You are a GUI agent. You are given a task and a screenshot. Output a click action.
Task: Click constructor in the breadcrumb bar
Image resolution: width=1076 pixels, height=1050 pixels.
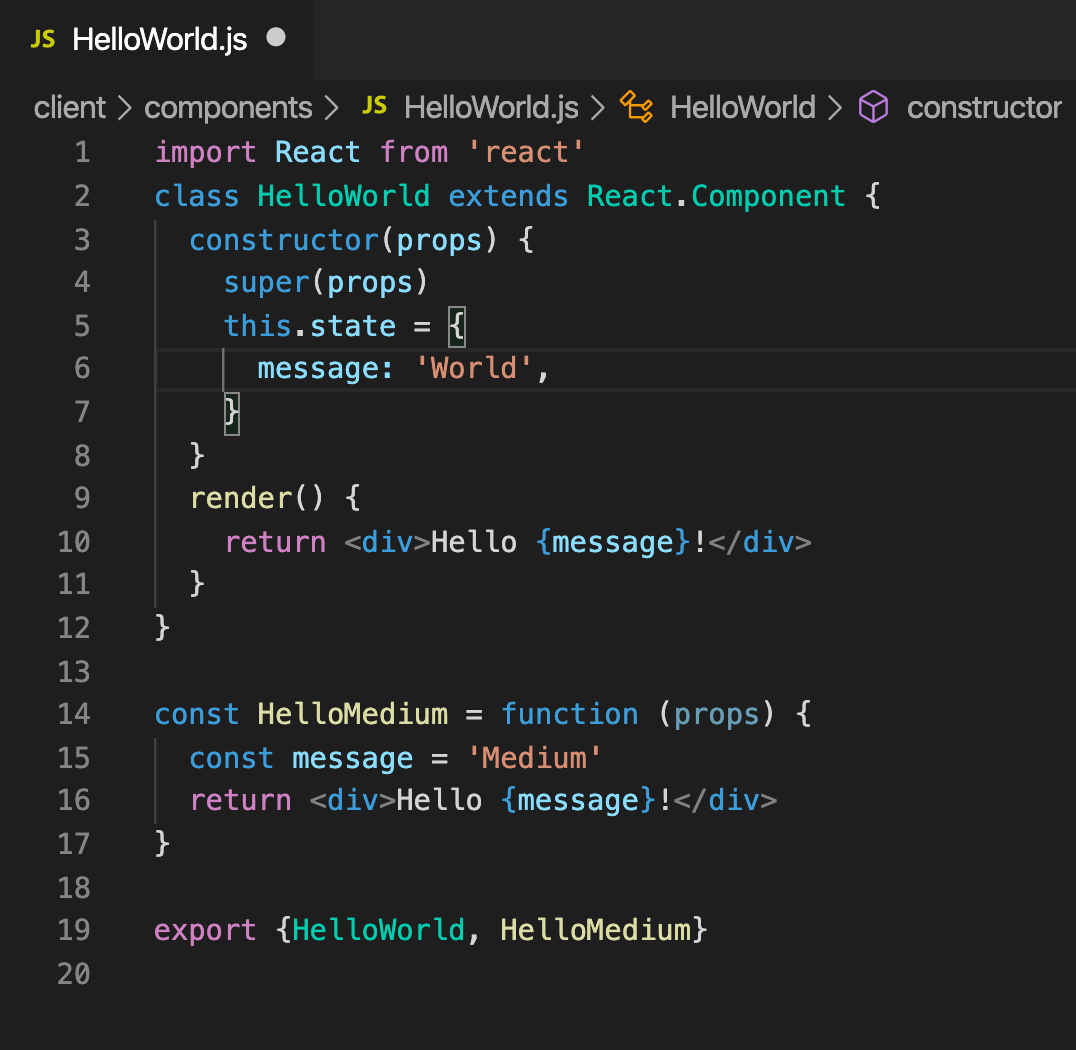(x=983, y=107)
